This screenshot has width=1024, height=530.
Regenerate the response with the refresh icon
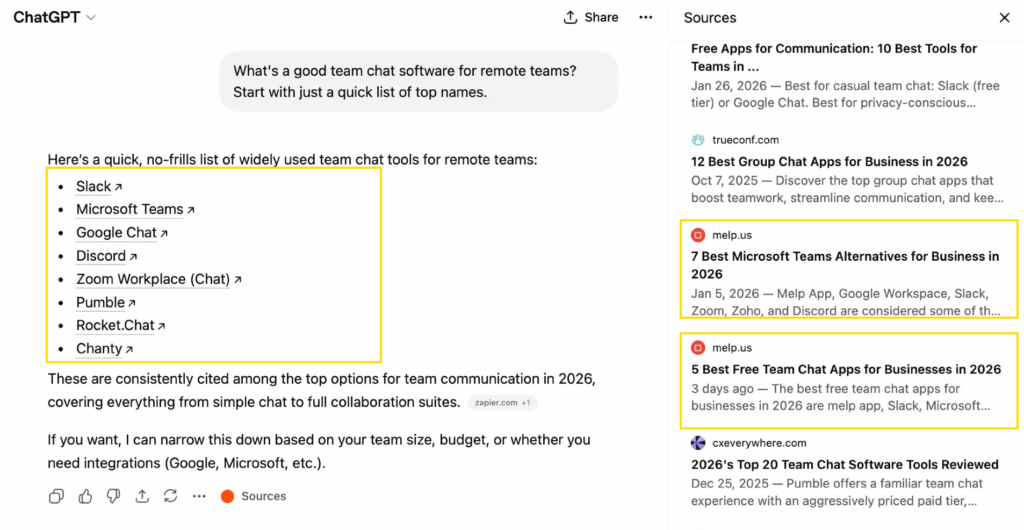tap(170, 497)
